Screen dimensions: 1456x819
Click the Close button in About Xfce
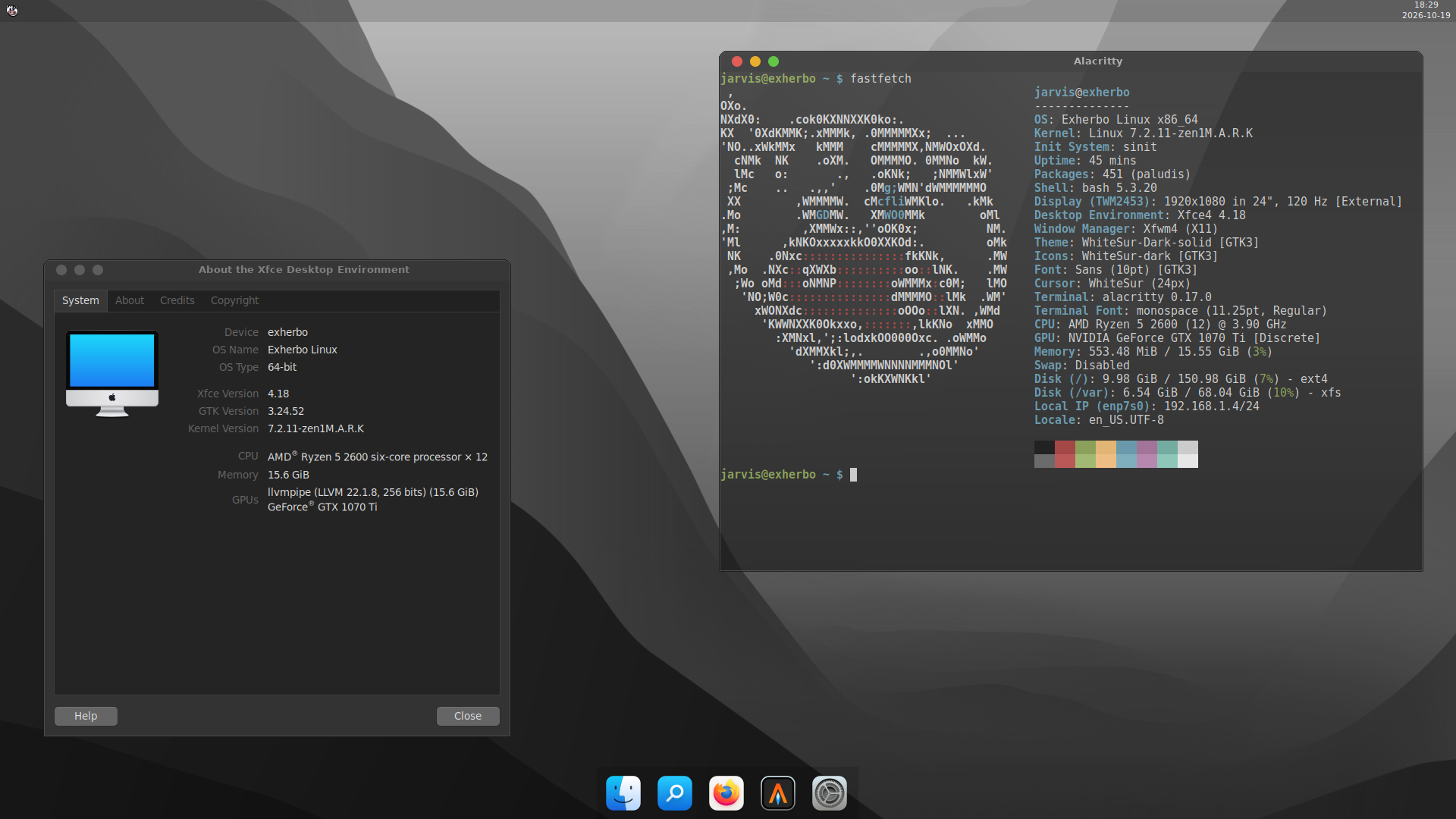(468, 716)
